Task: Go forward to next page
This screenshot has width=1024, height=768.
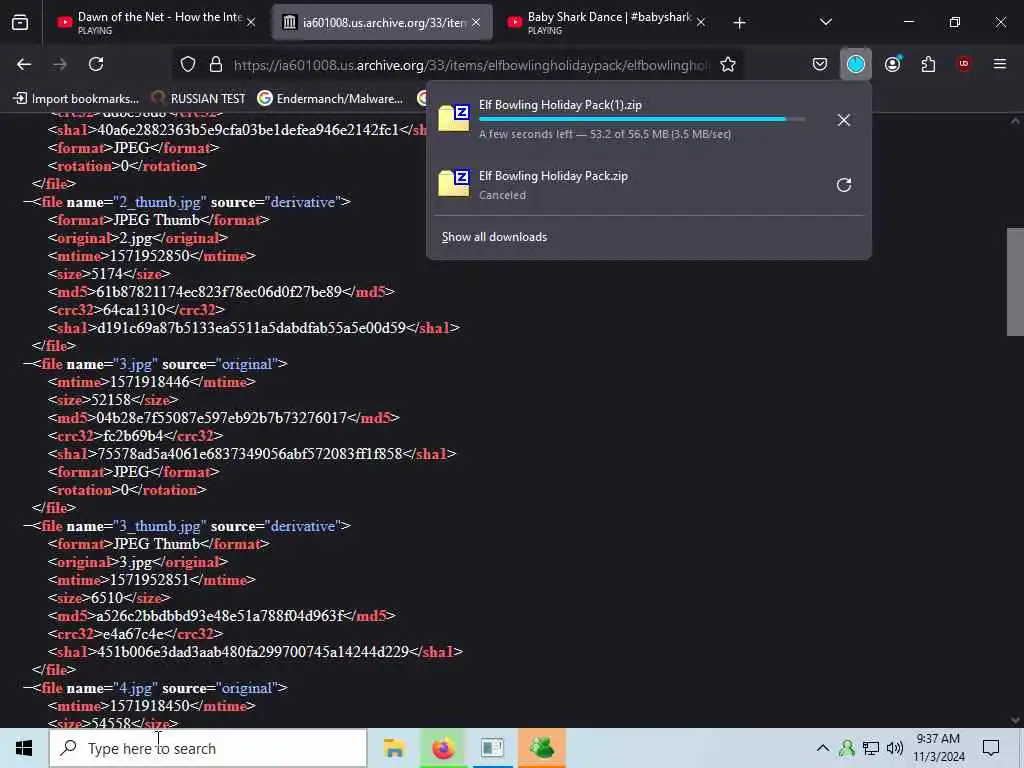Action: click(59, 64)
